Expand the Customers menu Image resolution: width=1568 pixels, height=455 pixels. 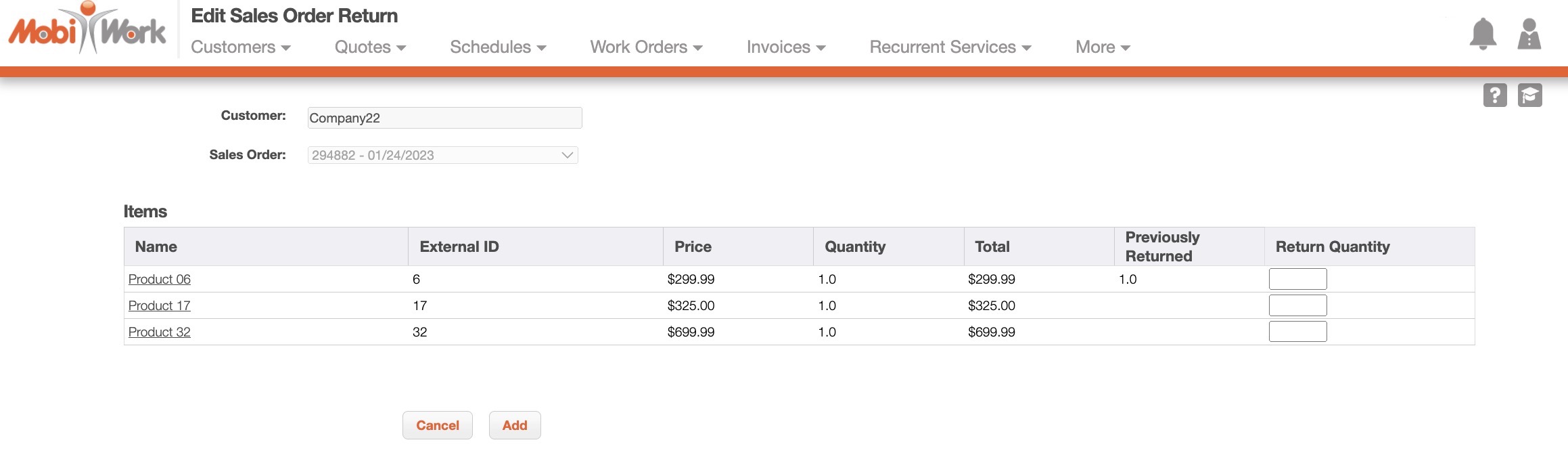[240, 47]
